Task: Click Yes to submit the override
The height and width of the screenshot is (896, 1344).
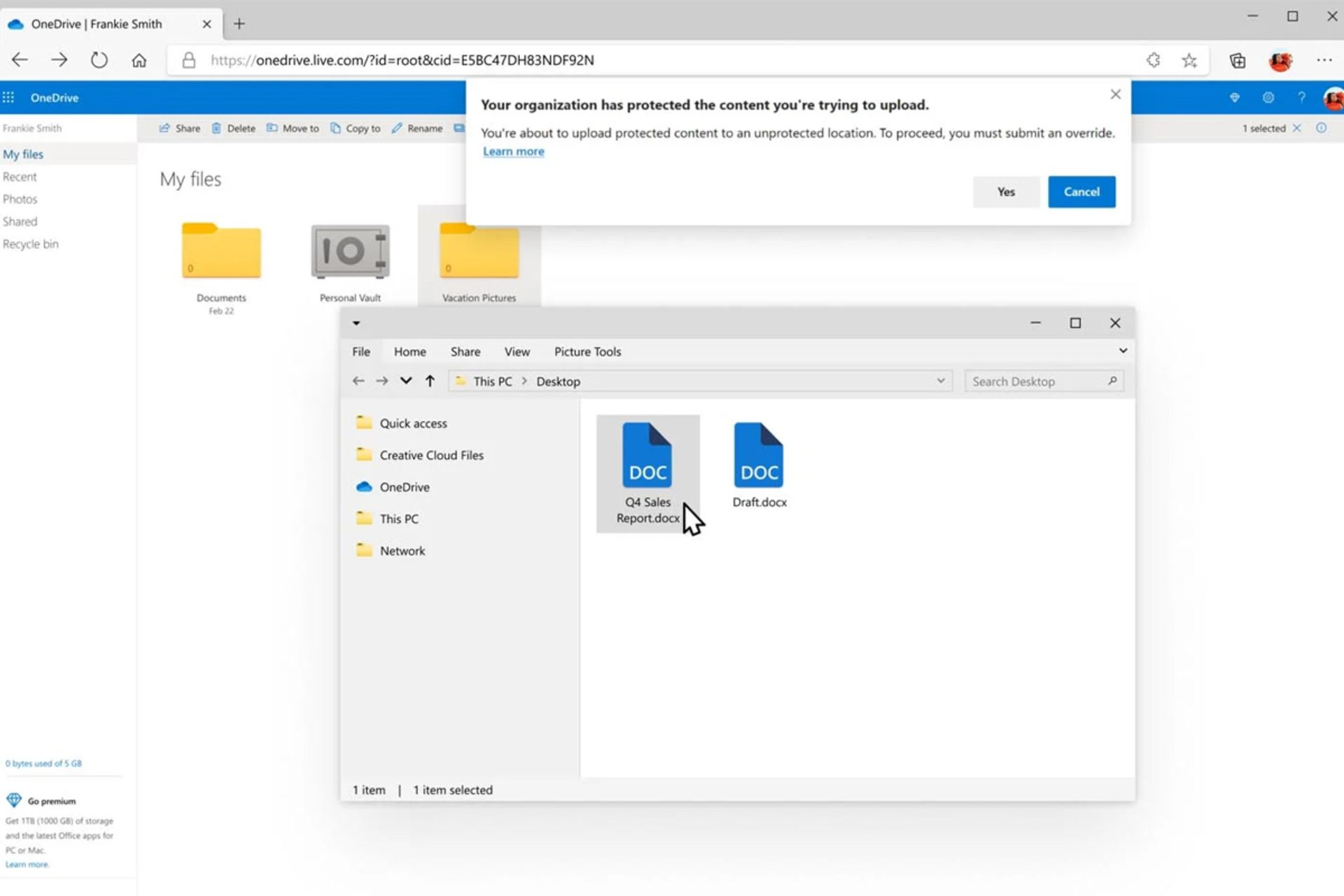Action: 1006,191
